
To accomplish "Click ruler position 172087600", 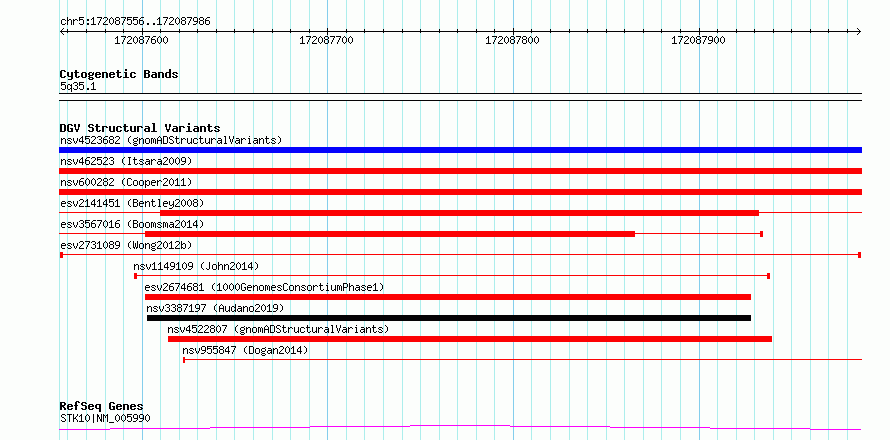I will (141, 40).
